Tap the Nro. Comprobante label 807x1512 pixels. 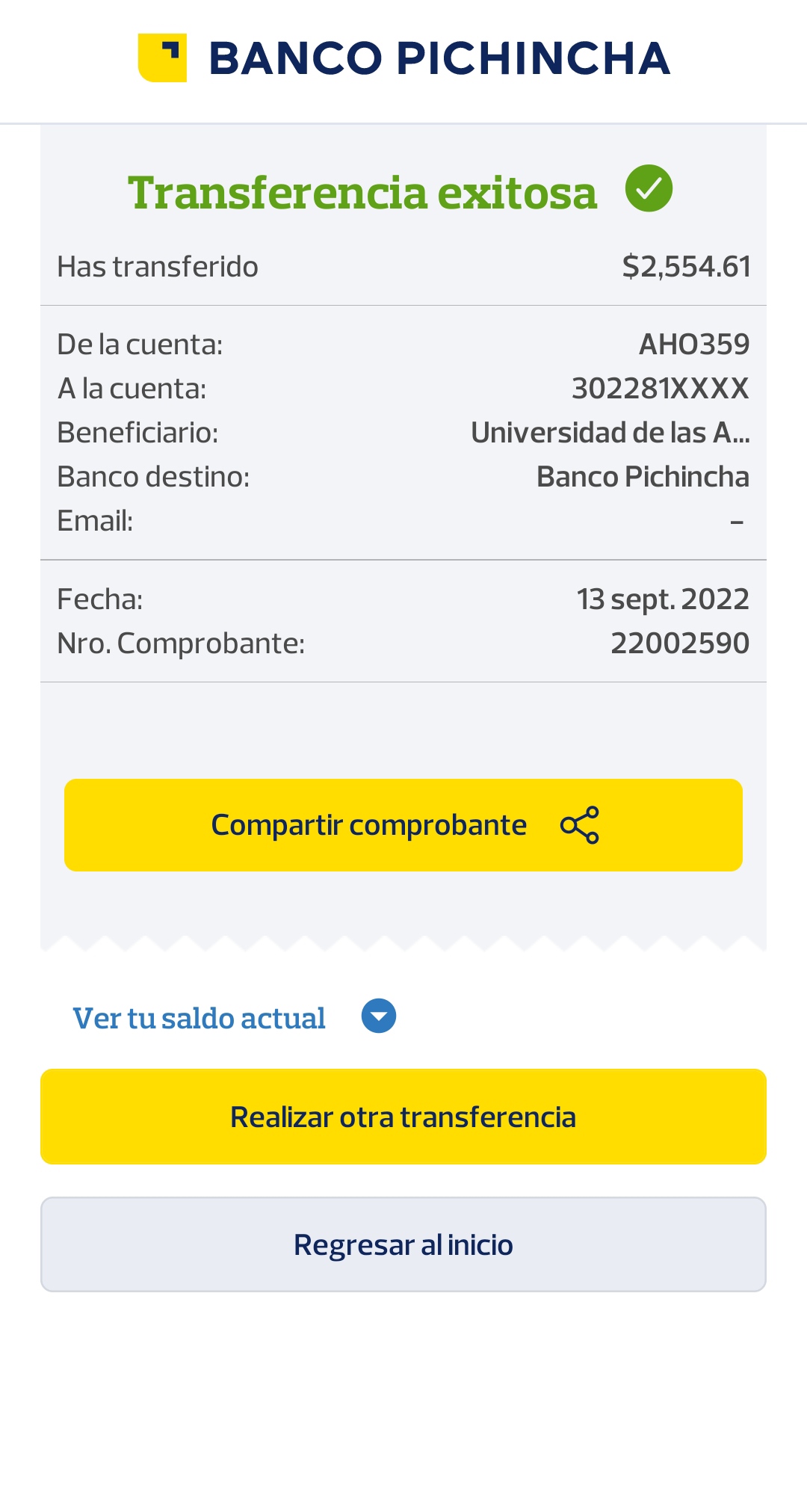click(181, 644)
